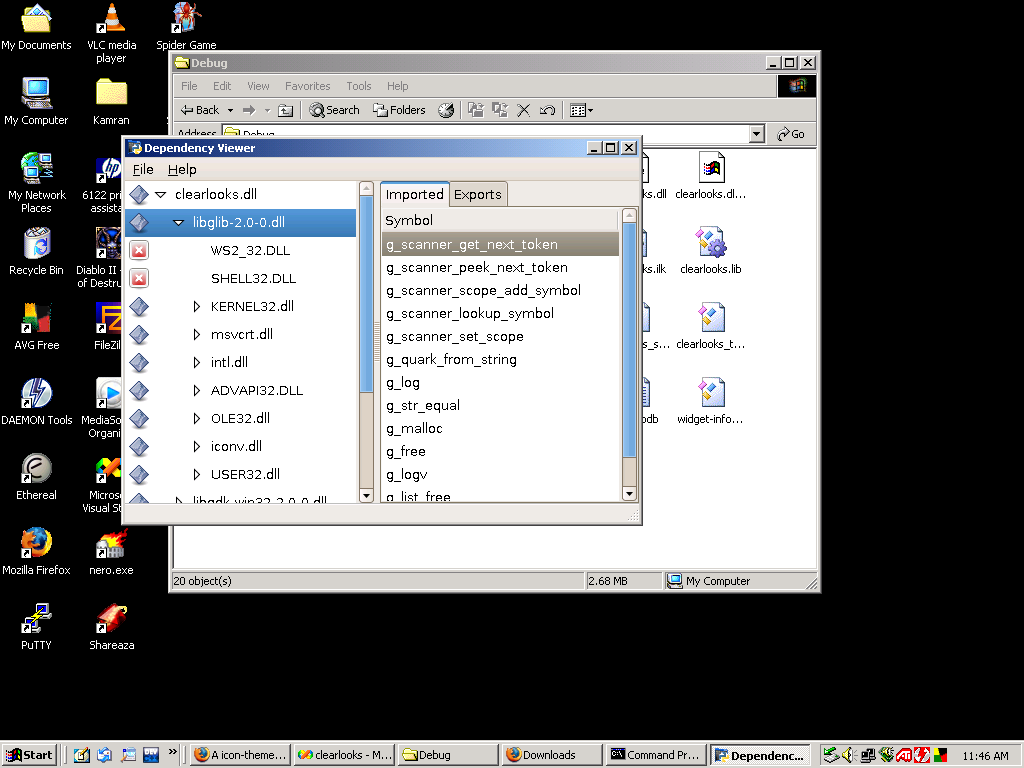Open the clearlooks.lib file icon

710,243
